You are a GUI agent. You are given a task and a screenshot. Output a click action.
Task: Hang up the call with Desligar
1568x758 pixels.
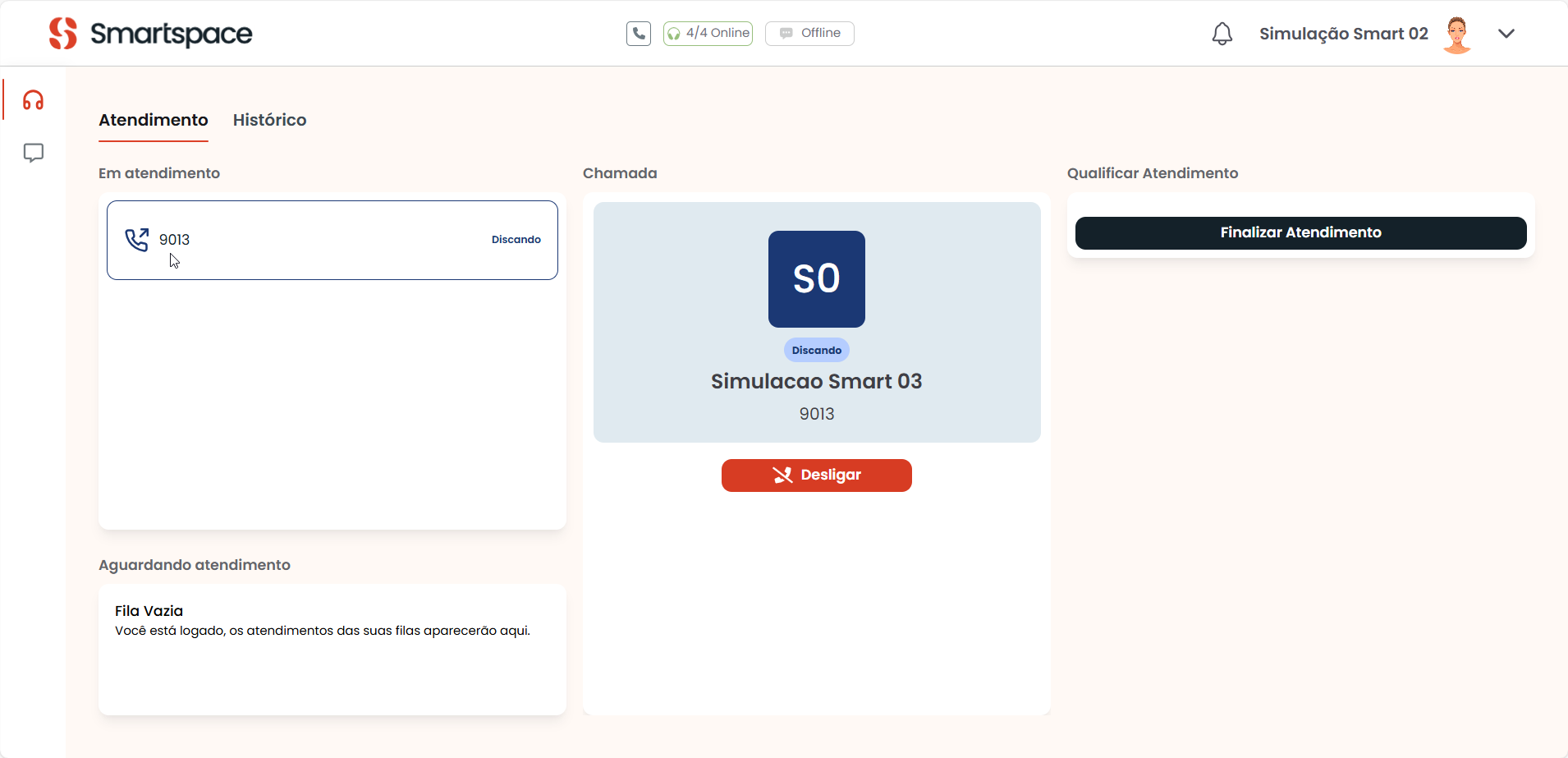pyautogui.click(x=816, y=475)
